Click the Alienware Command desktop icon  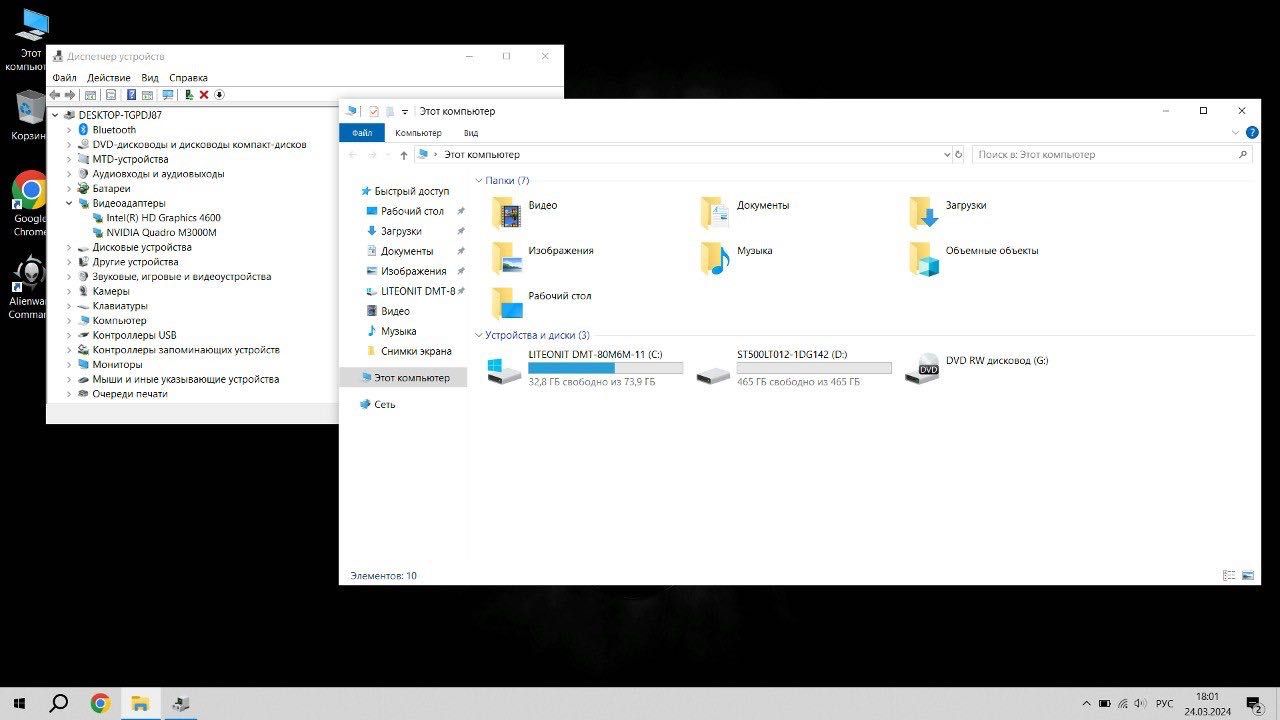(x=30, y=287)
